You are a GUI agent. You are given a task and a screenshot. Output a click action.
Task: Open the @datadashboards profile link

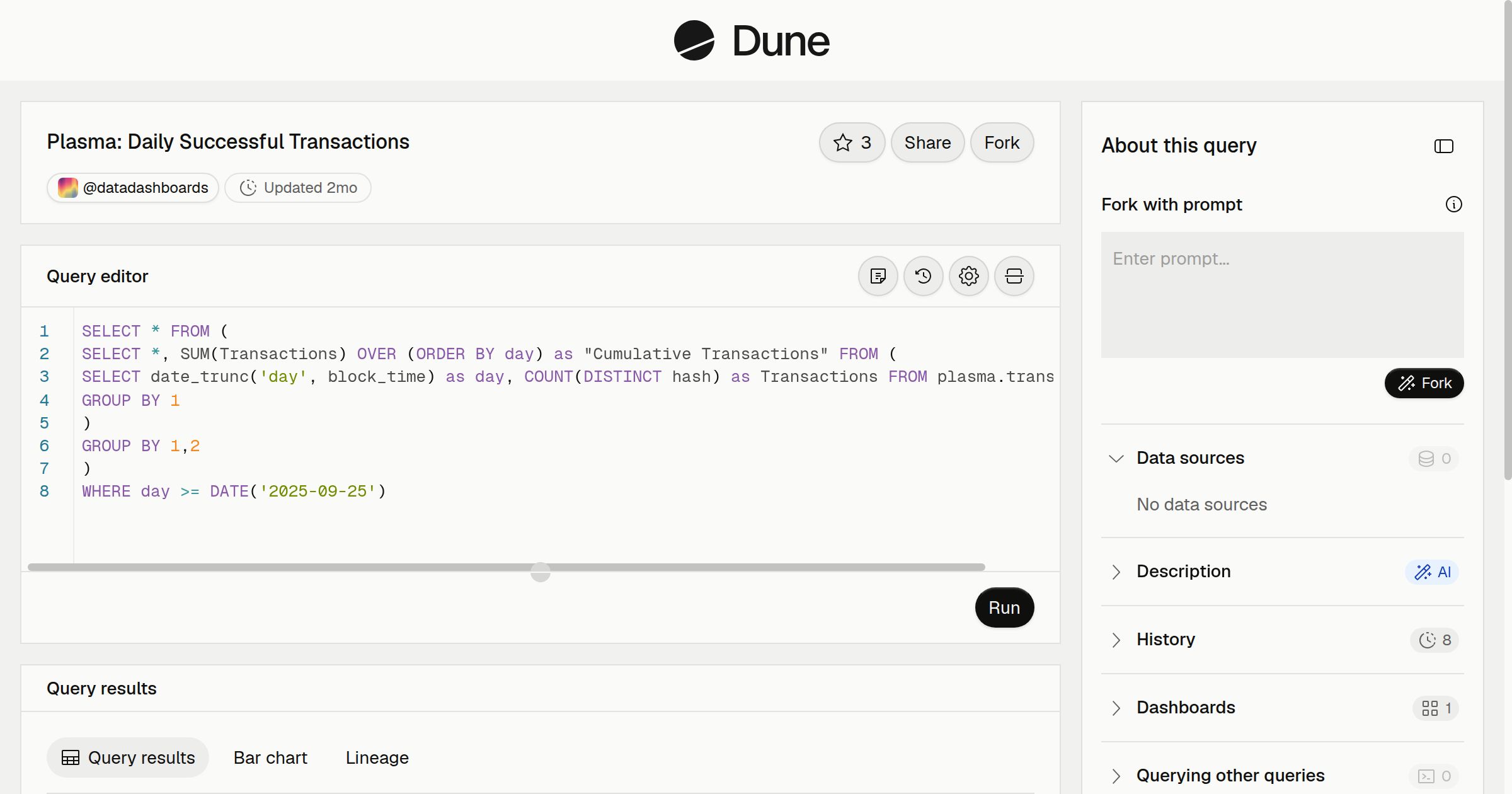point(133,188)
